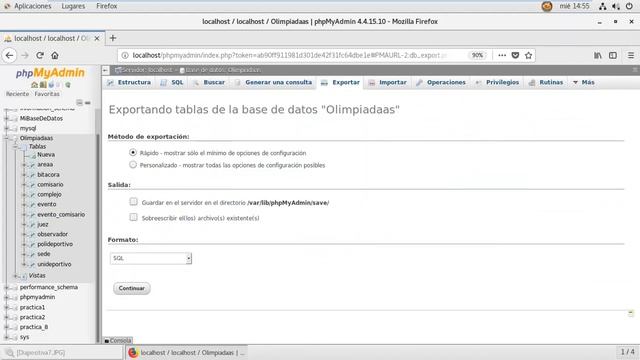The image size is (640, 360).
Task: Click the Firefox home button
Action: point(55,55)
